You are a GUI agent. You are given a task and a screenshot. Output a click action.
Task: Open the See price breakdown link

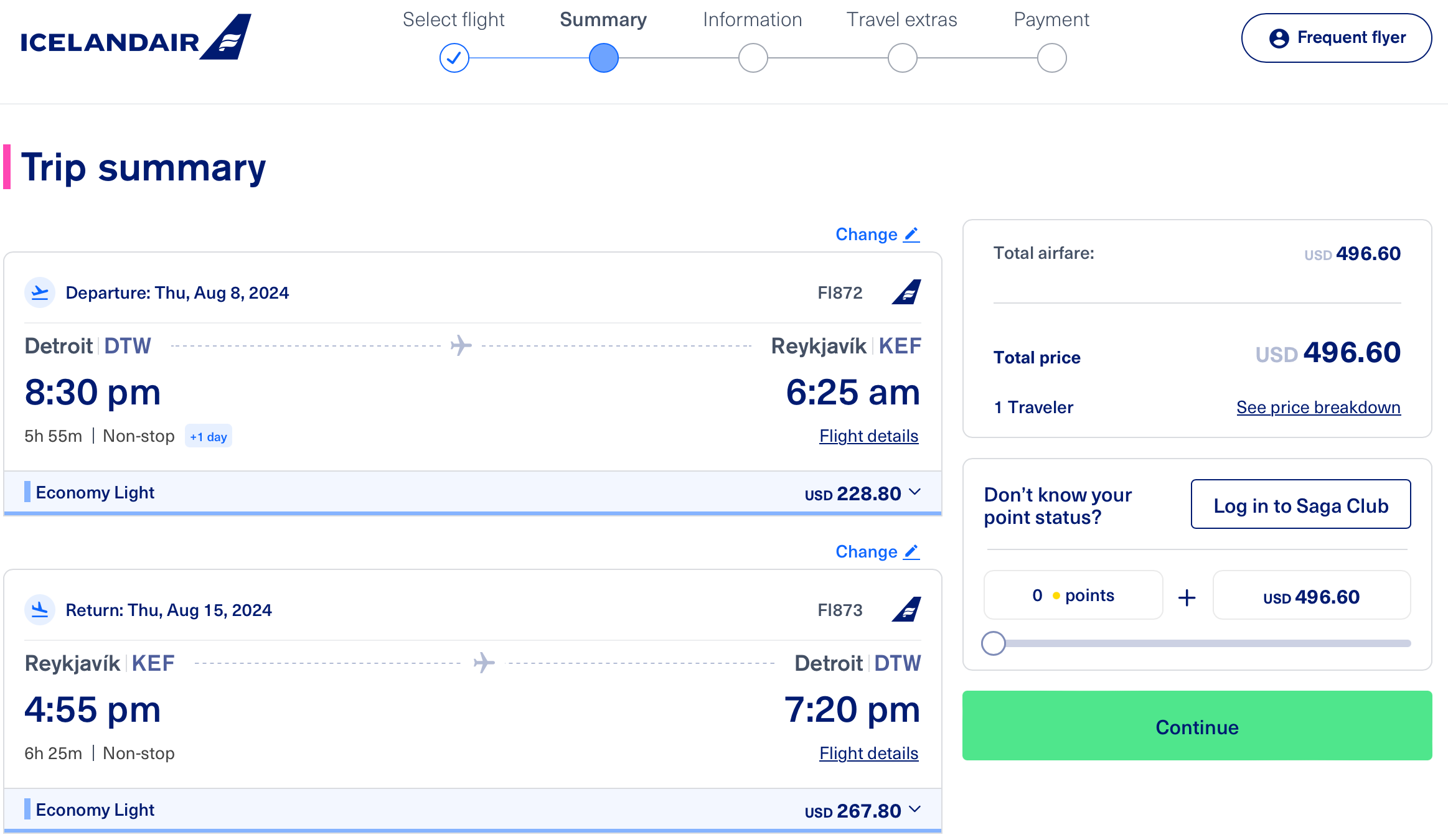pos(1318,408)
